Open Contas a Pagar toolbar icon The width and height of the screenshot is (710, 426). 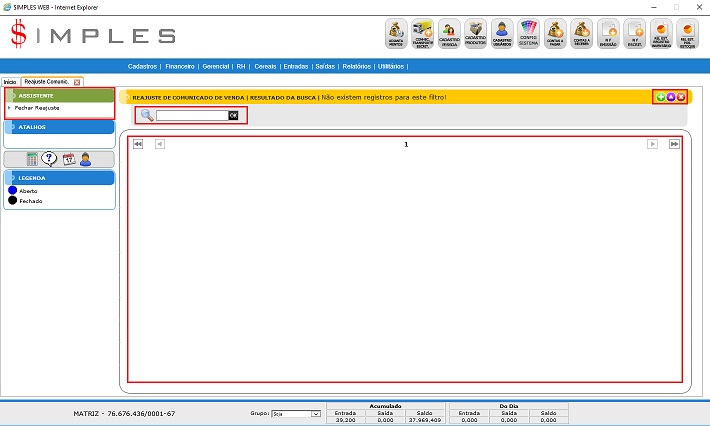pyautogui.click(x=555, y=34)
